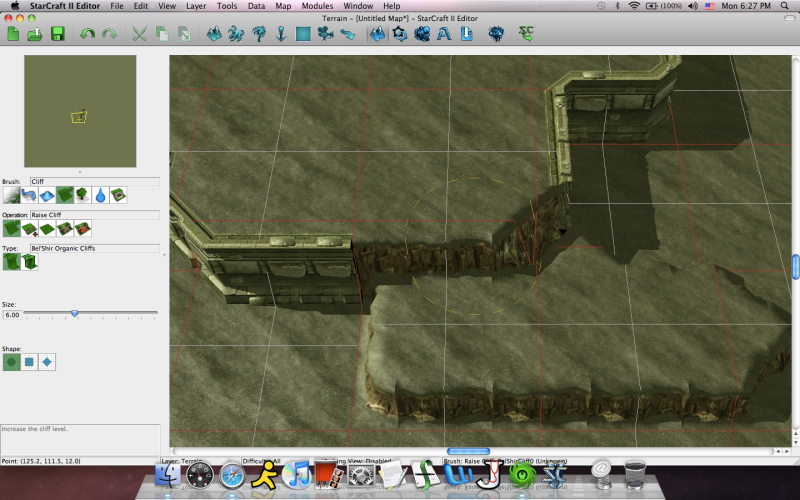Open Finder from the Dock
Screen dimensions: 800x500
(x=167, y=475)
